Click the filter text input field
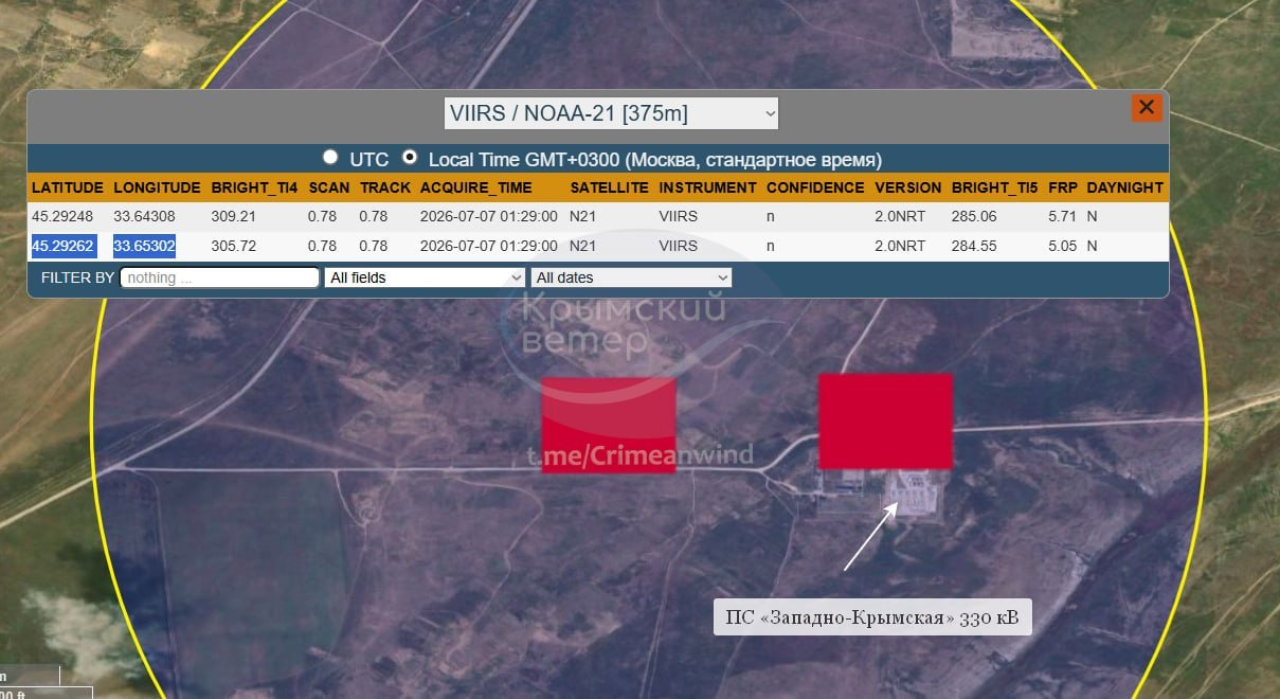This screenshot has height=699, width=1280. [x=220, y=277]
